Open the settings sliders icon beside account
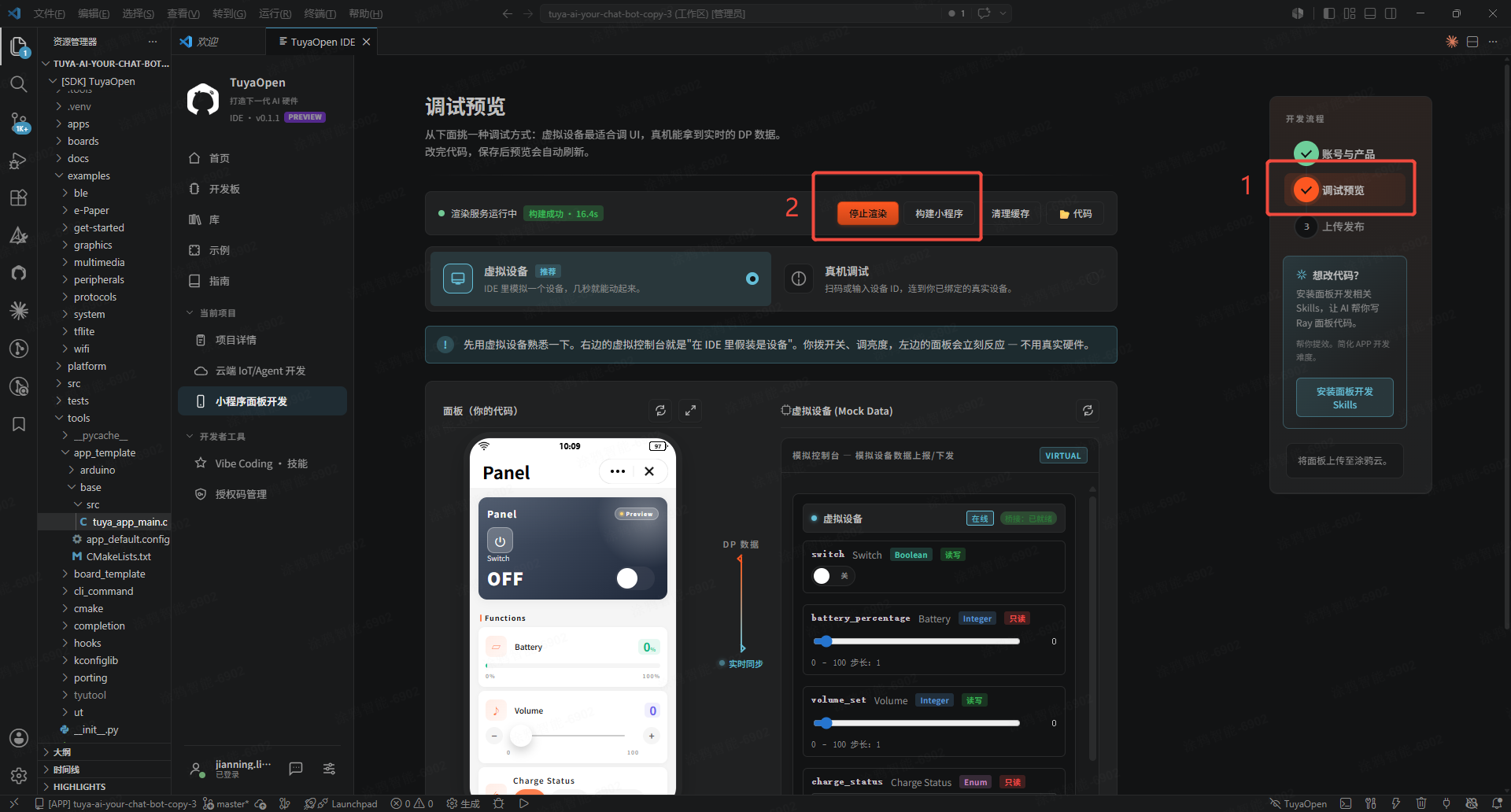Screen dimensions: 1511x812 point(329,769)
